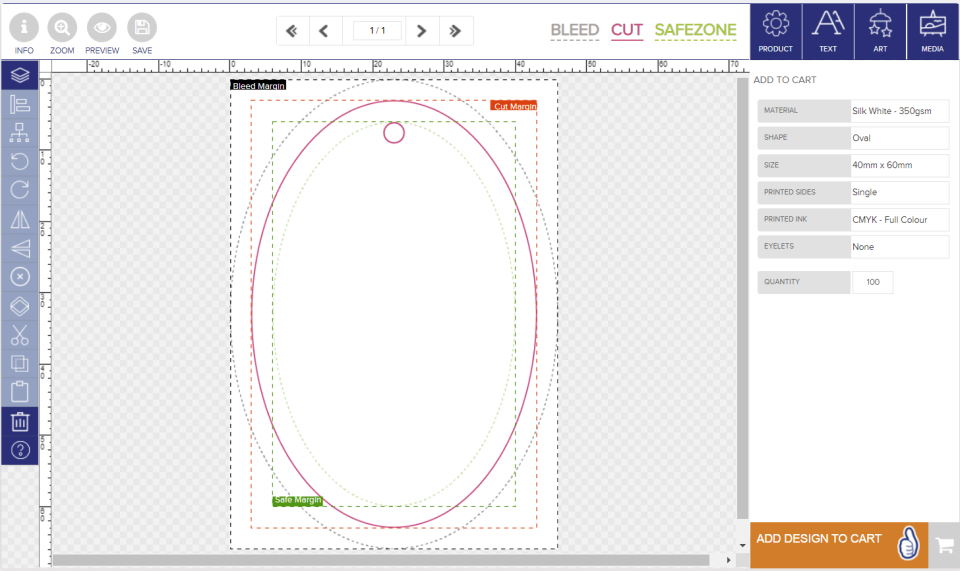Click the Quantity field with 100

point(872,282)
